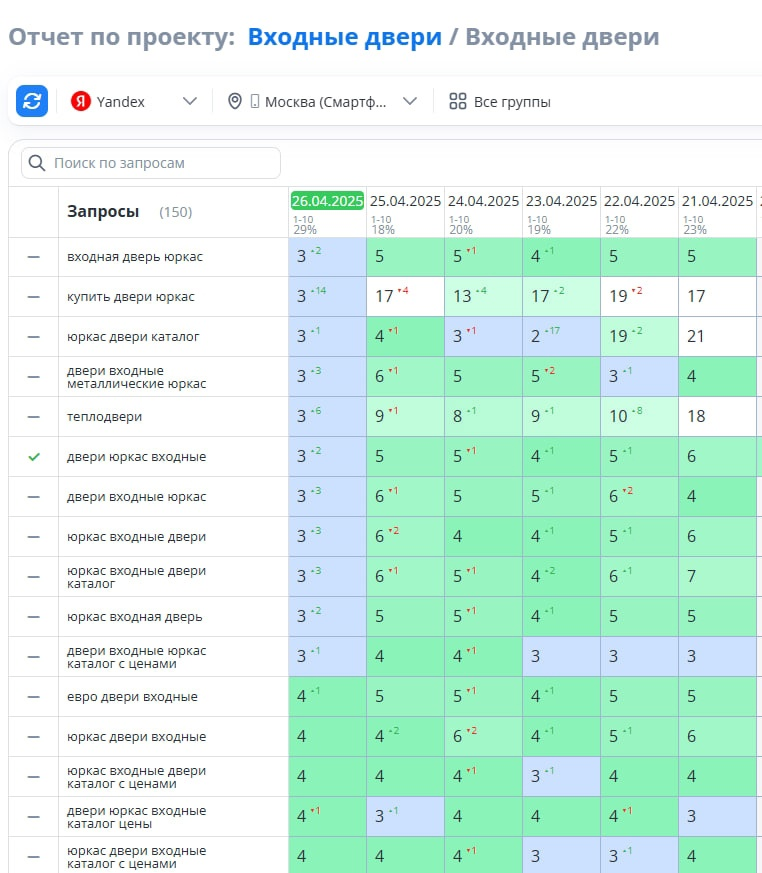Click the query евро двери входные
762x873 pixels.
pos(132,697)
